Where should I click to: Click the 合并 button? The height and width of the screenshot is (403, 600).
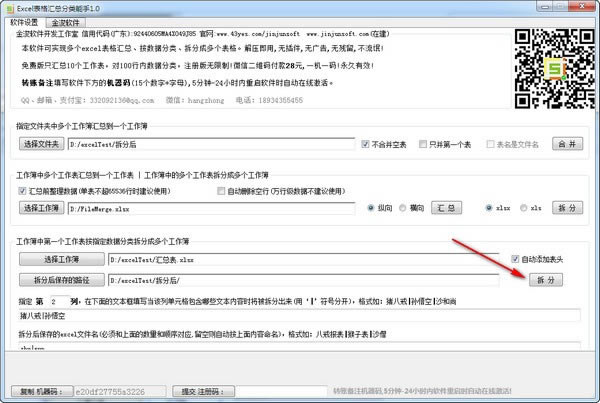click(567, 144)
